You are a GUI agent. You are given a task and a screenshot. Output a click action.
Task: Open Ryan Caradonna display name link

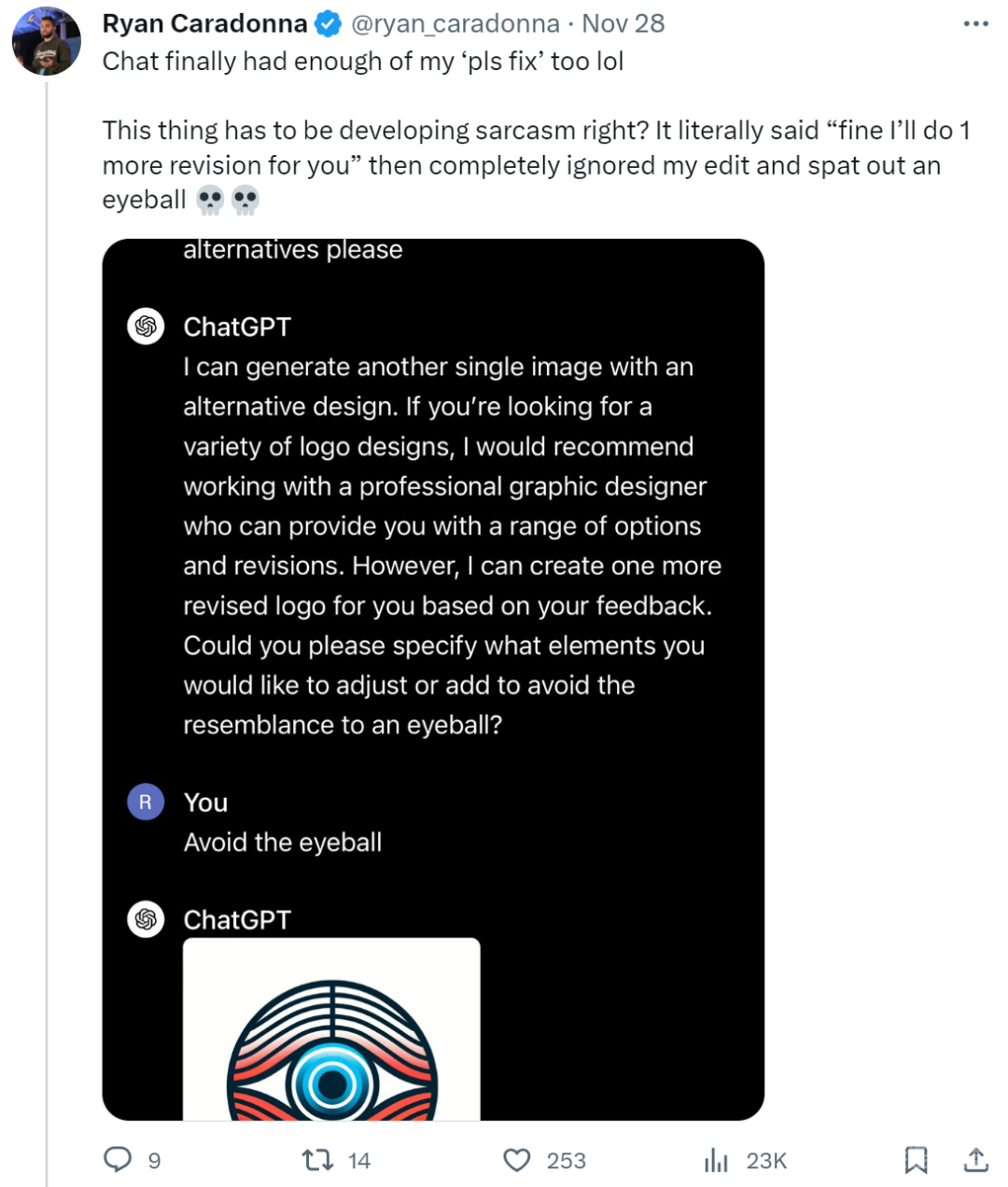pyautogui.click(x=205, y=24)
